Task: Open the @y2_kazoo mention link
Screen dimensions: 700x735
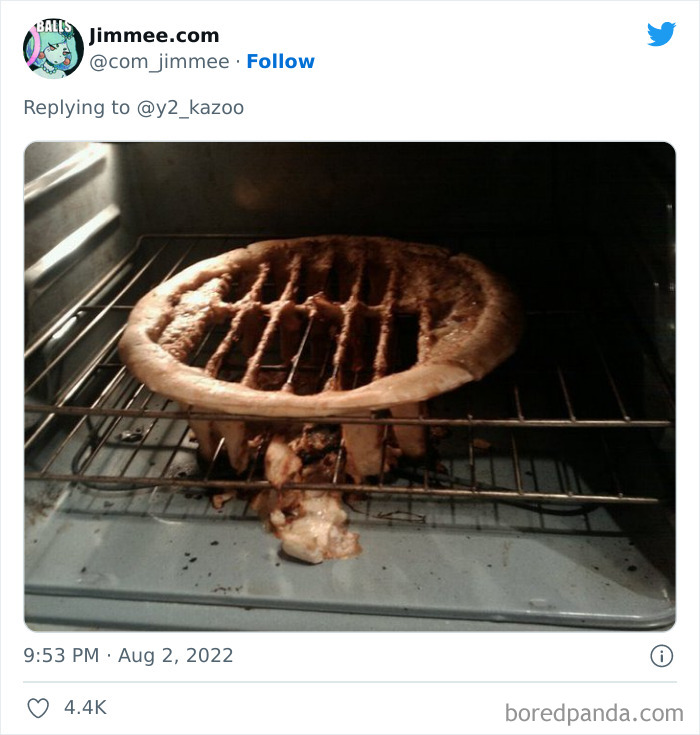Action: pyautogui.click(x=190, y=107)
